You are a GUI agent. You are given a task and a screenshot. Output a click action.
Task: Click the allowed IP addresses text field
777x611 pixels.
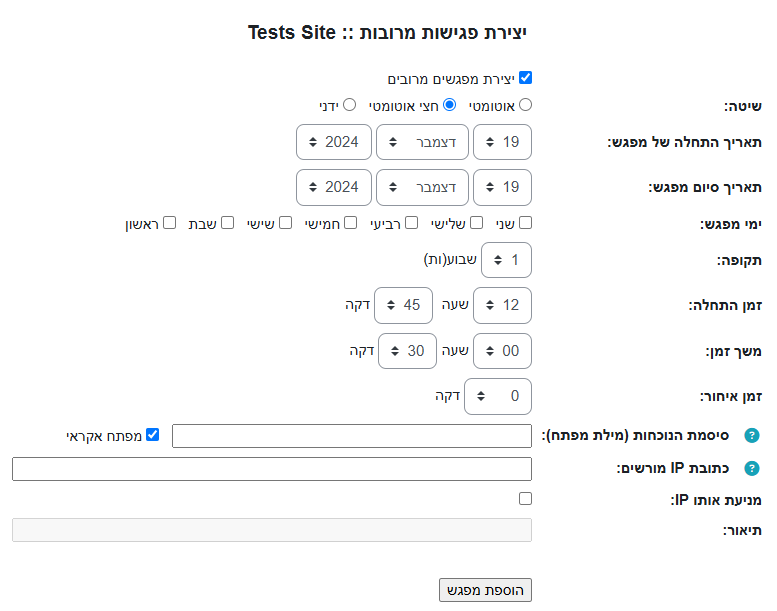point(272,469)
